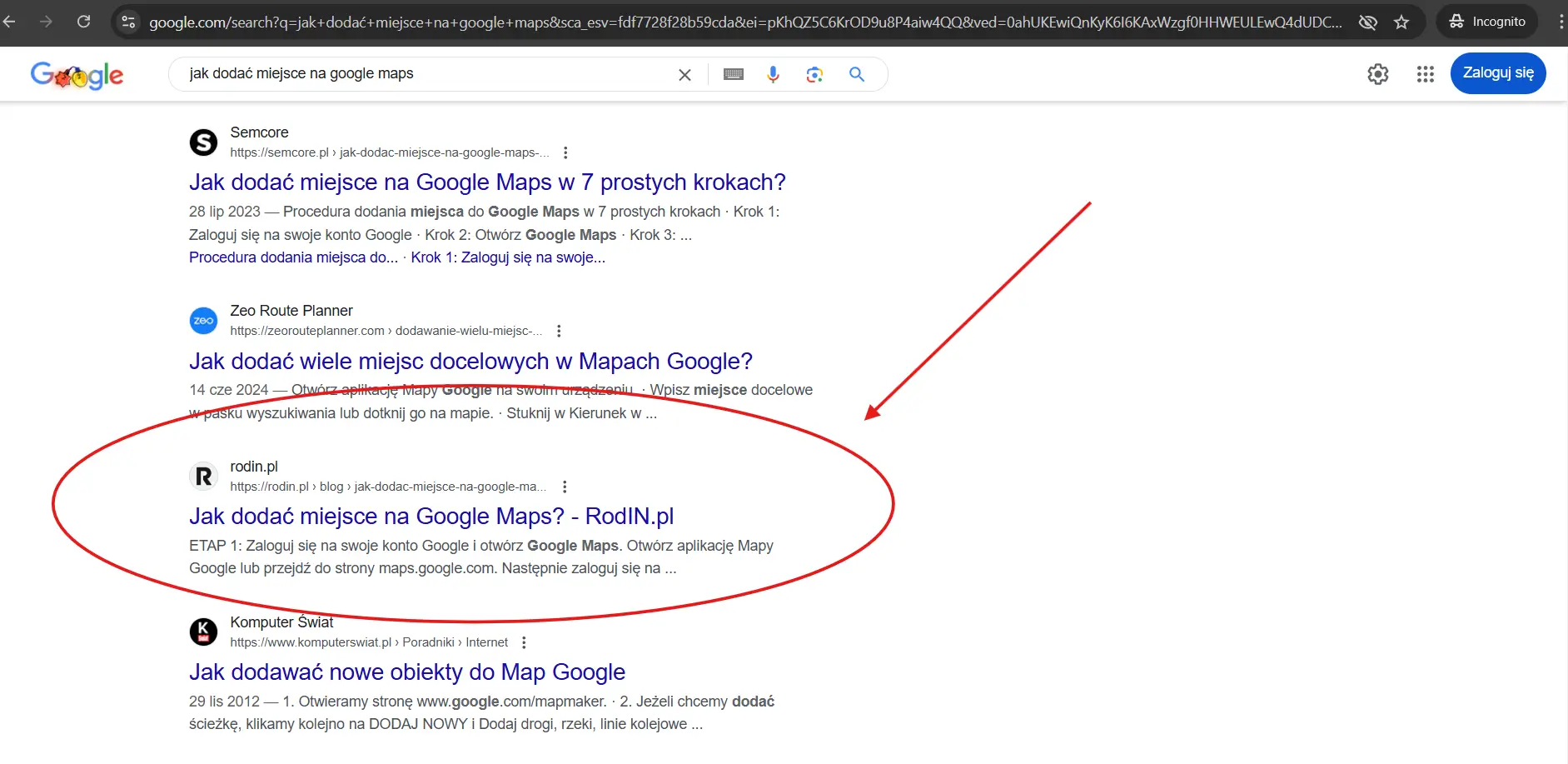Click the semcore.pl result URL text
1568x764 pixels.
coord(390,152)
